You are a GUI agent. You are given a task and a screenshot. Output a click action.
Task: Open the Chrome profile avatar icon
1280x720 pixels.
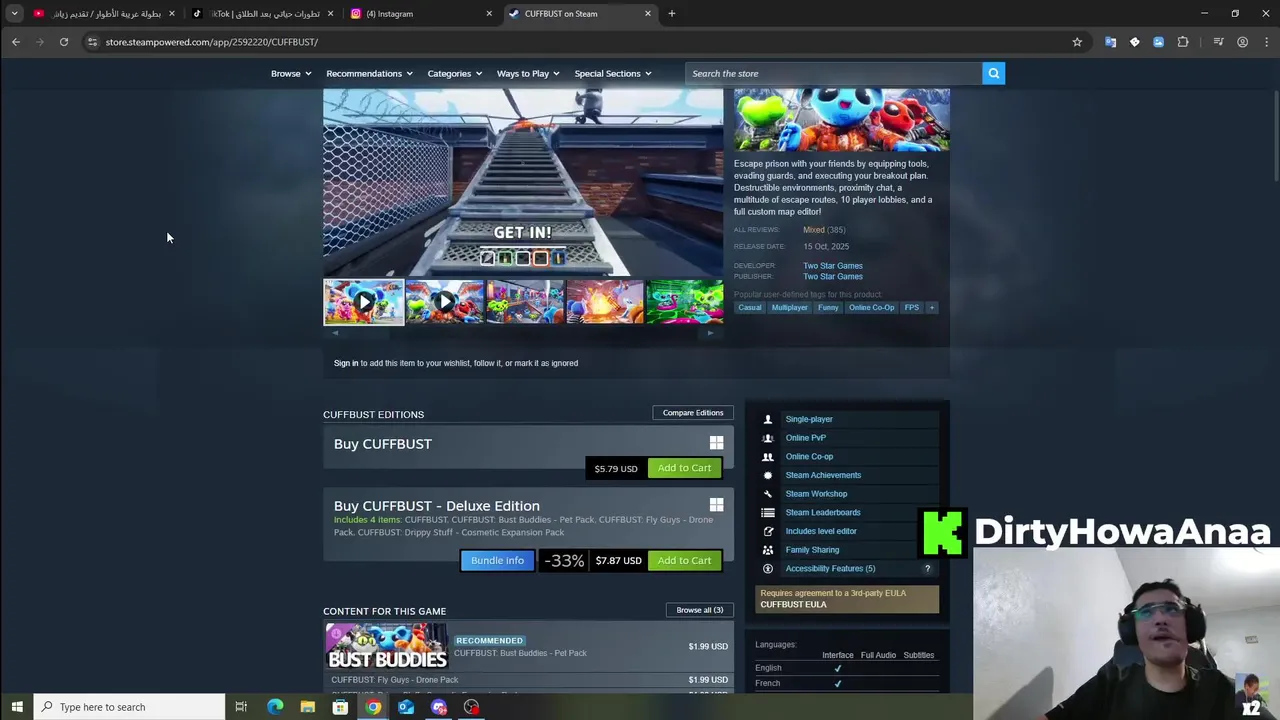point(1242,42)
